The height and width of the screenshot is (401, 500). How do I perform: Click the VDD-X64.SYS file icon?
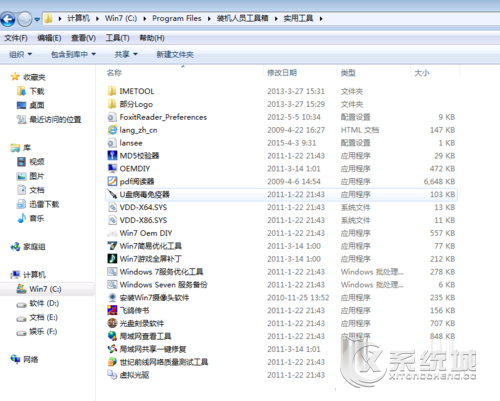coord(112,207)
